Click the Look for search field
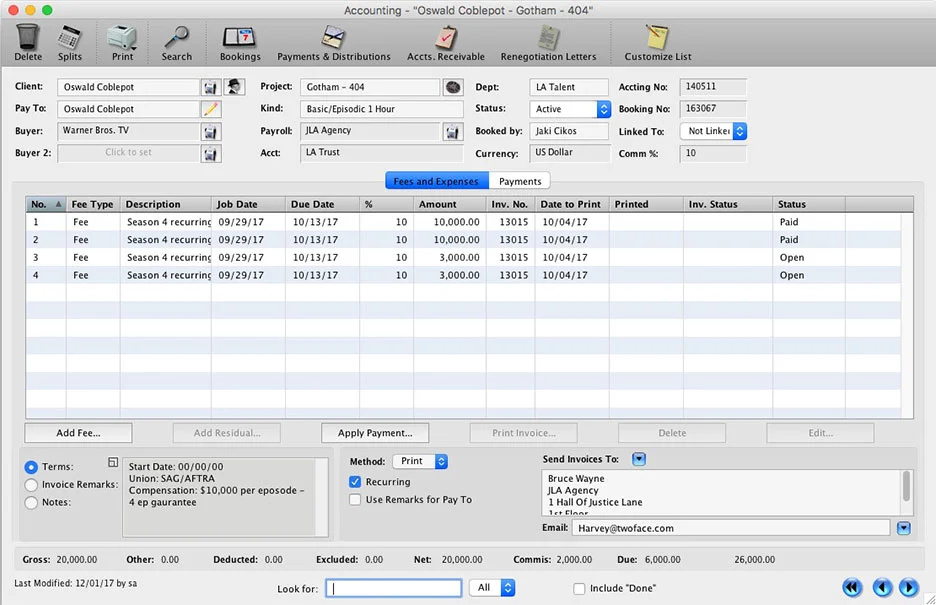The width and height of the screenshot is (936, 605). (394, 588)
